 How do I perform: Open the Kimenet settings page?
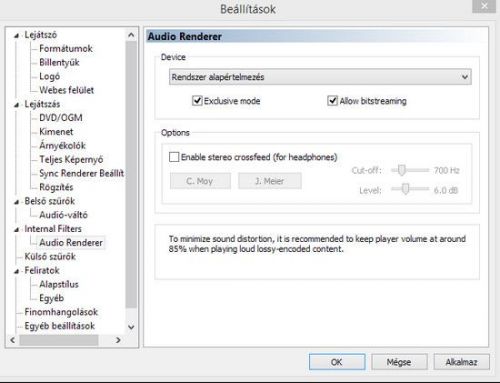[x=56, y=132]
